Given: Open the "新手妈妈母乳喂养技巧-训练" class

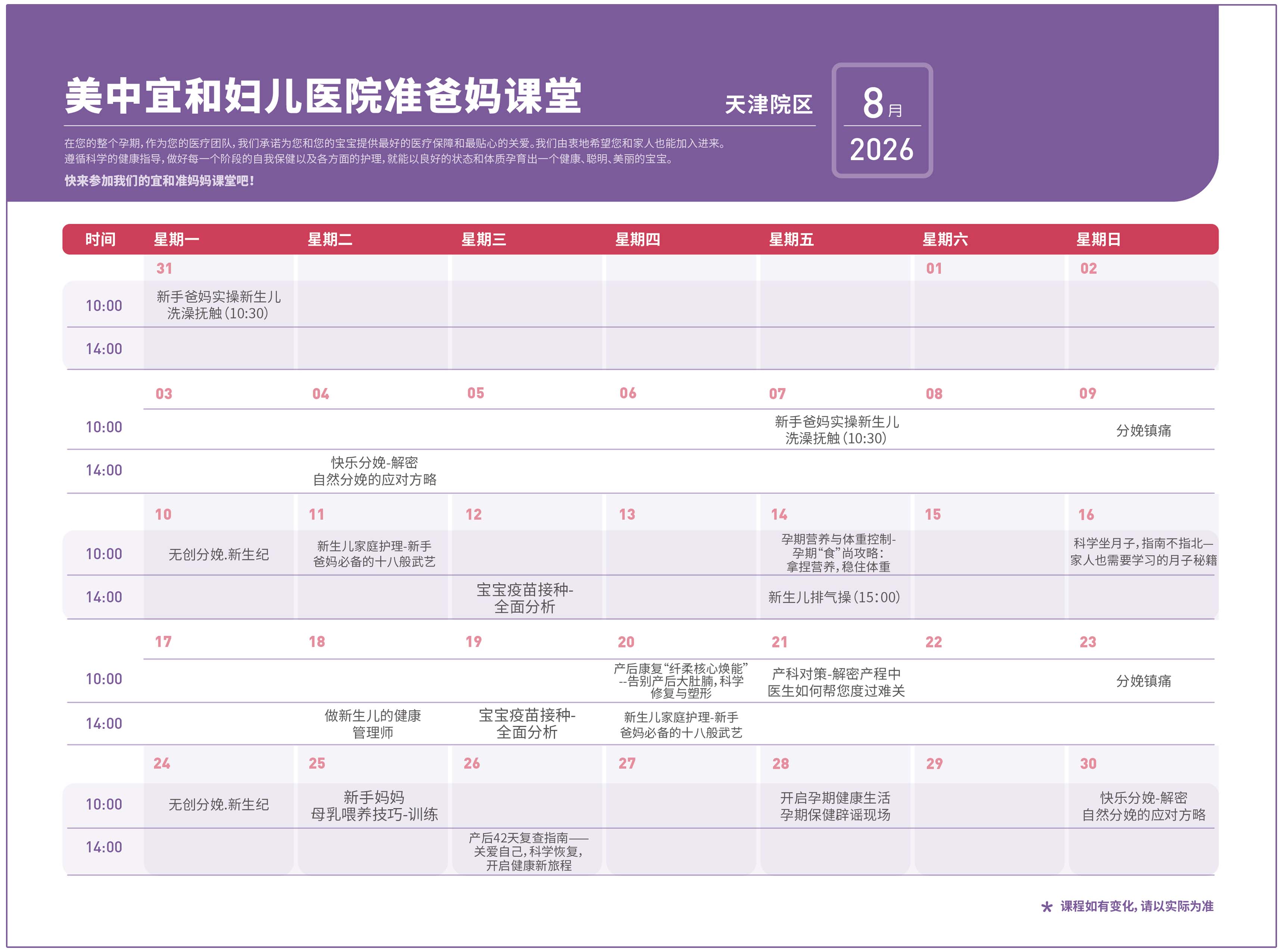Looking at the screenshot, I should (374, 806).
